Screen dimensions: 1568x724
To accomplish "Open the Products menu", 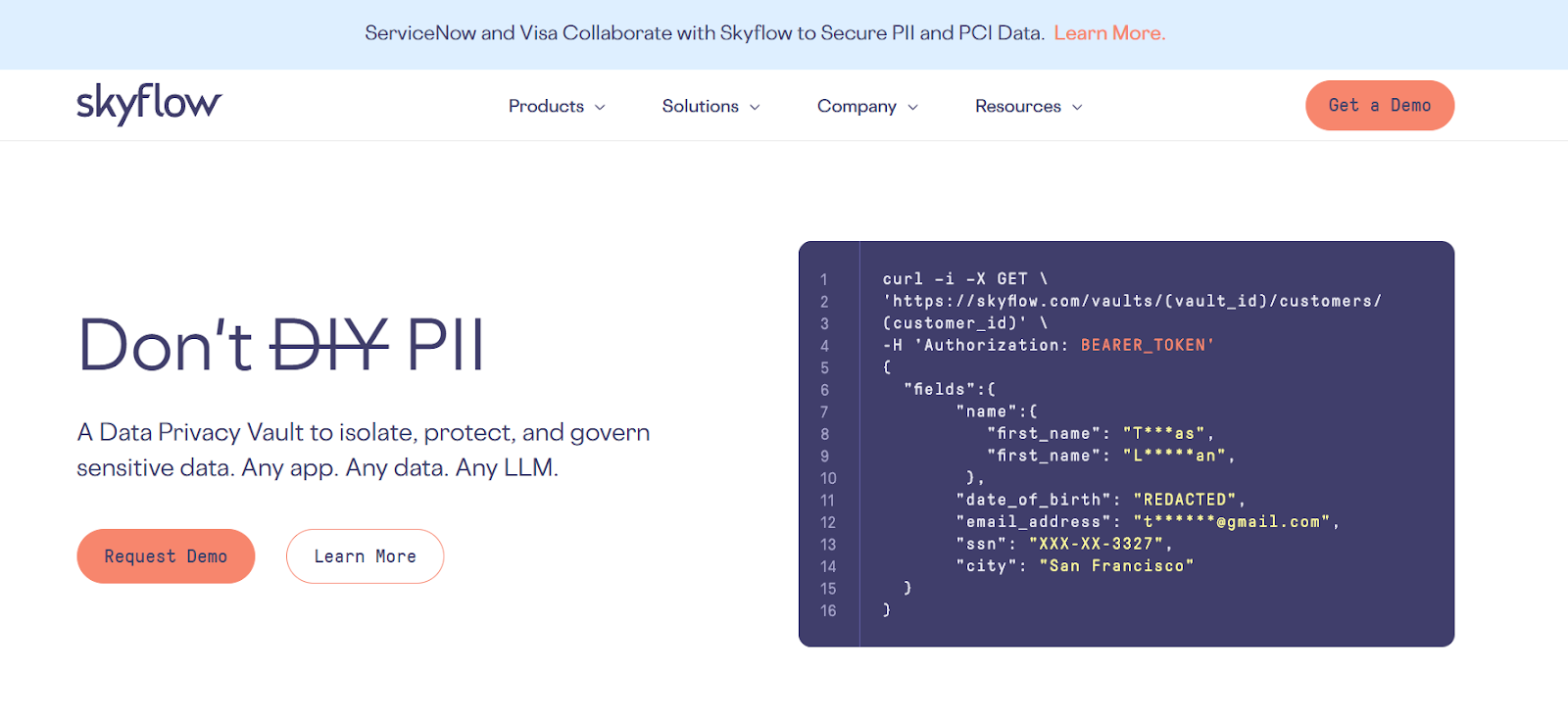I will (546, 106).
